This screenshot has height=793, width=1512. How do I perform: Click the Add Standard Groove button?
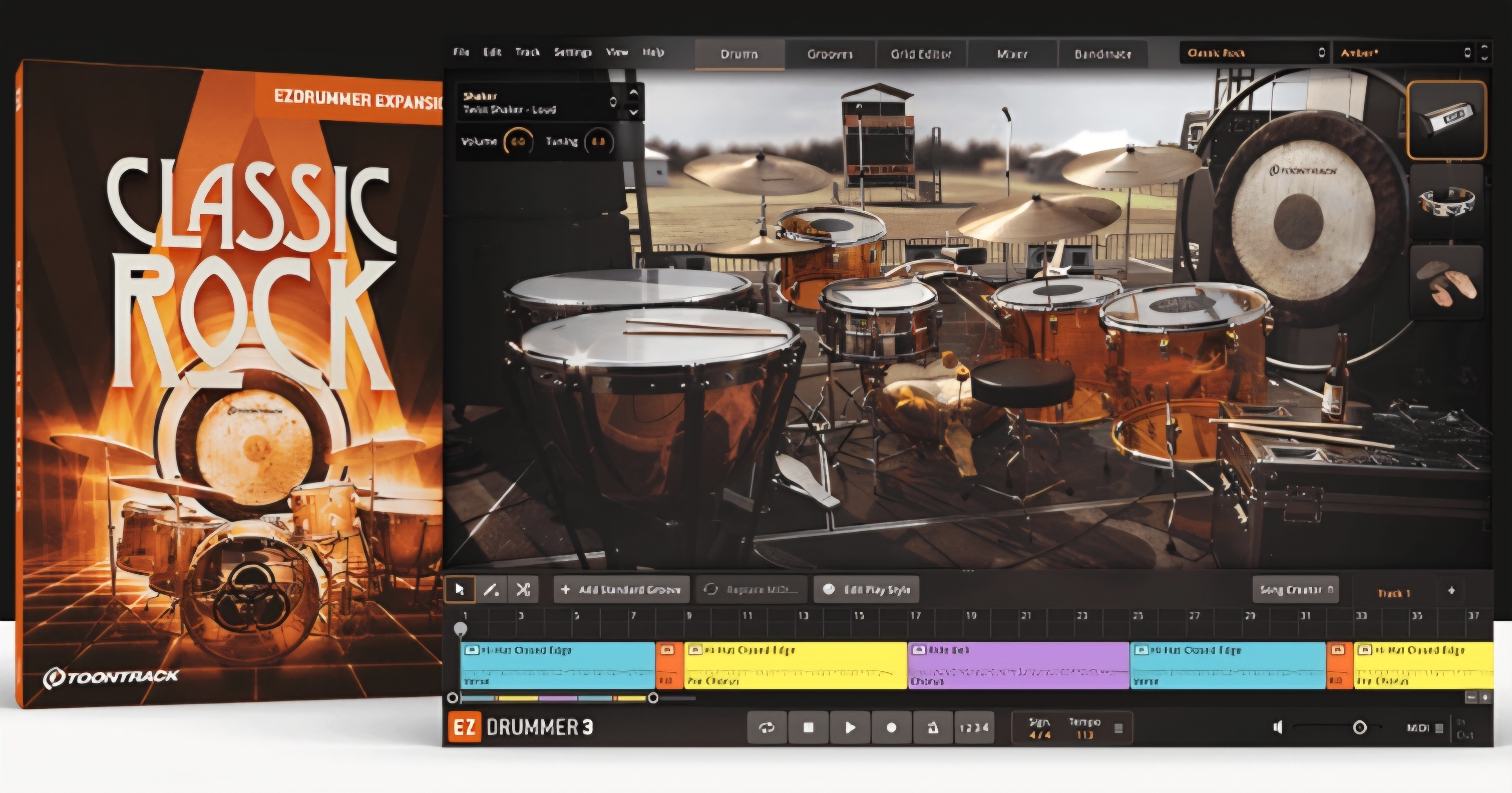coord(622,589)
